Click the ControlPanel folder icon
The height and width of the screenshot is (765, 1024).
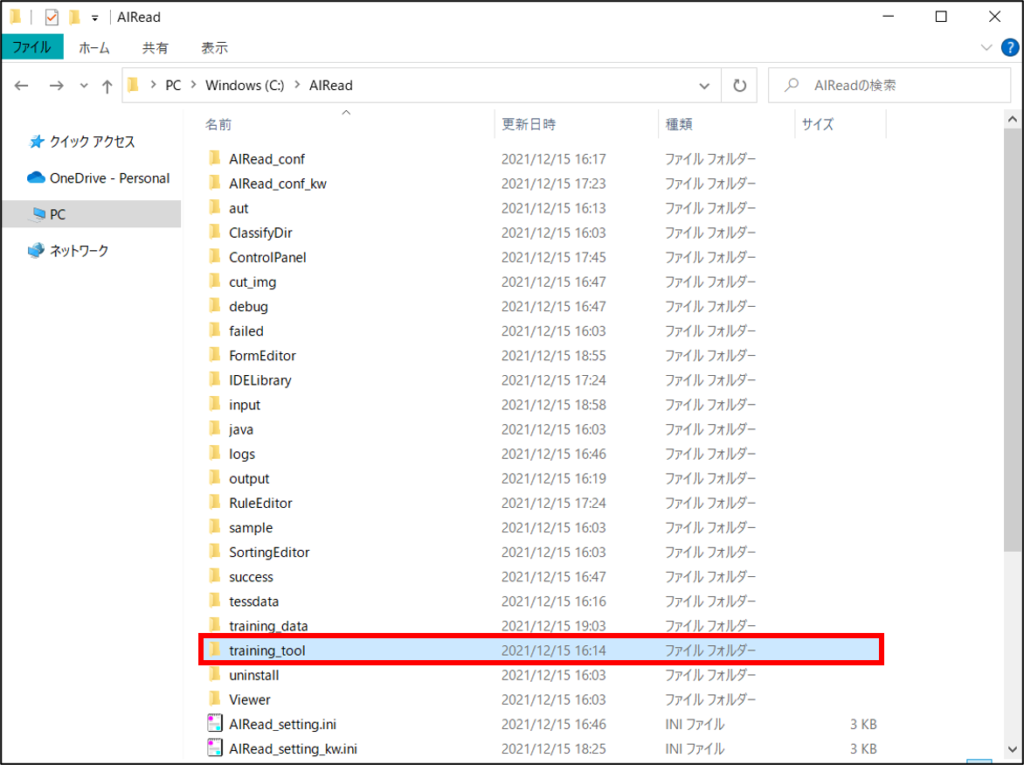click(214, 257)
